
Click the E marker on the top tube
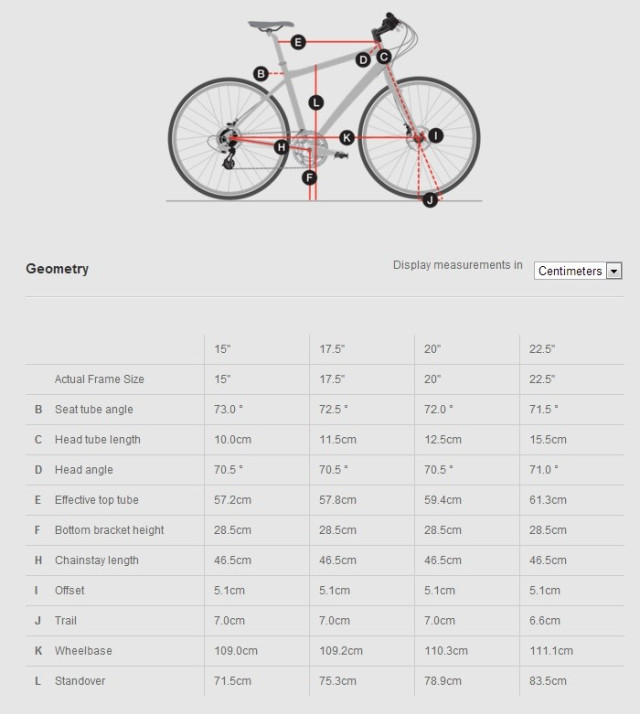[298, 42]
